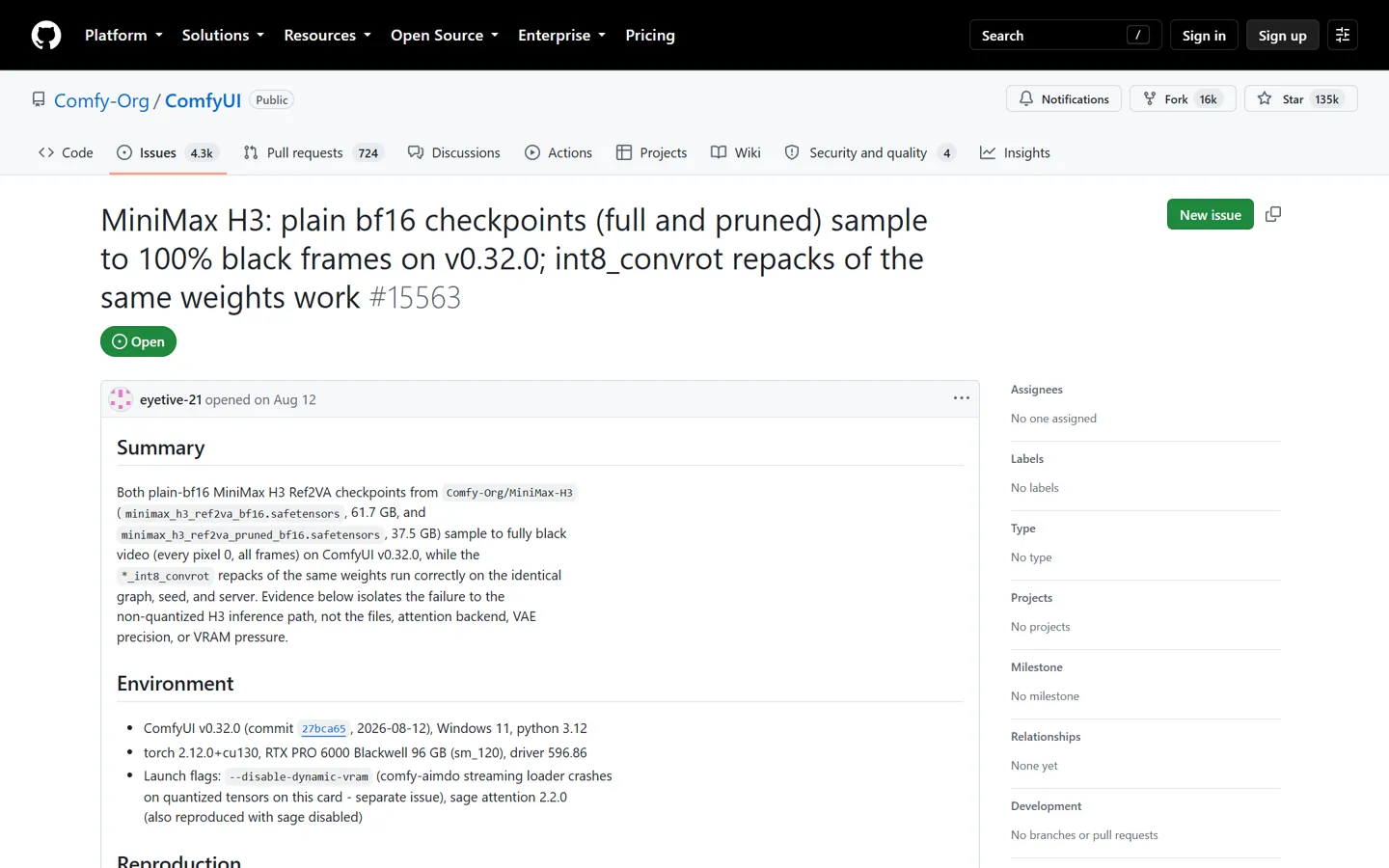Expand the Enterprise dropdown
1389x868 pixels.
562,35
